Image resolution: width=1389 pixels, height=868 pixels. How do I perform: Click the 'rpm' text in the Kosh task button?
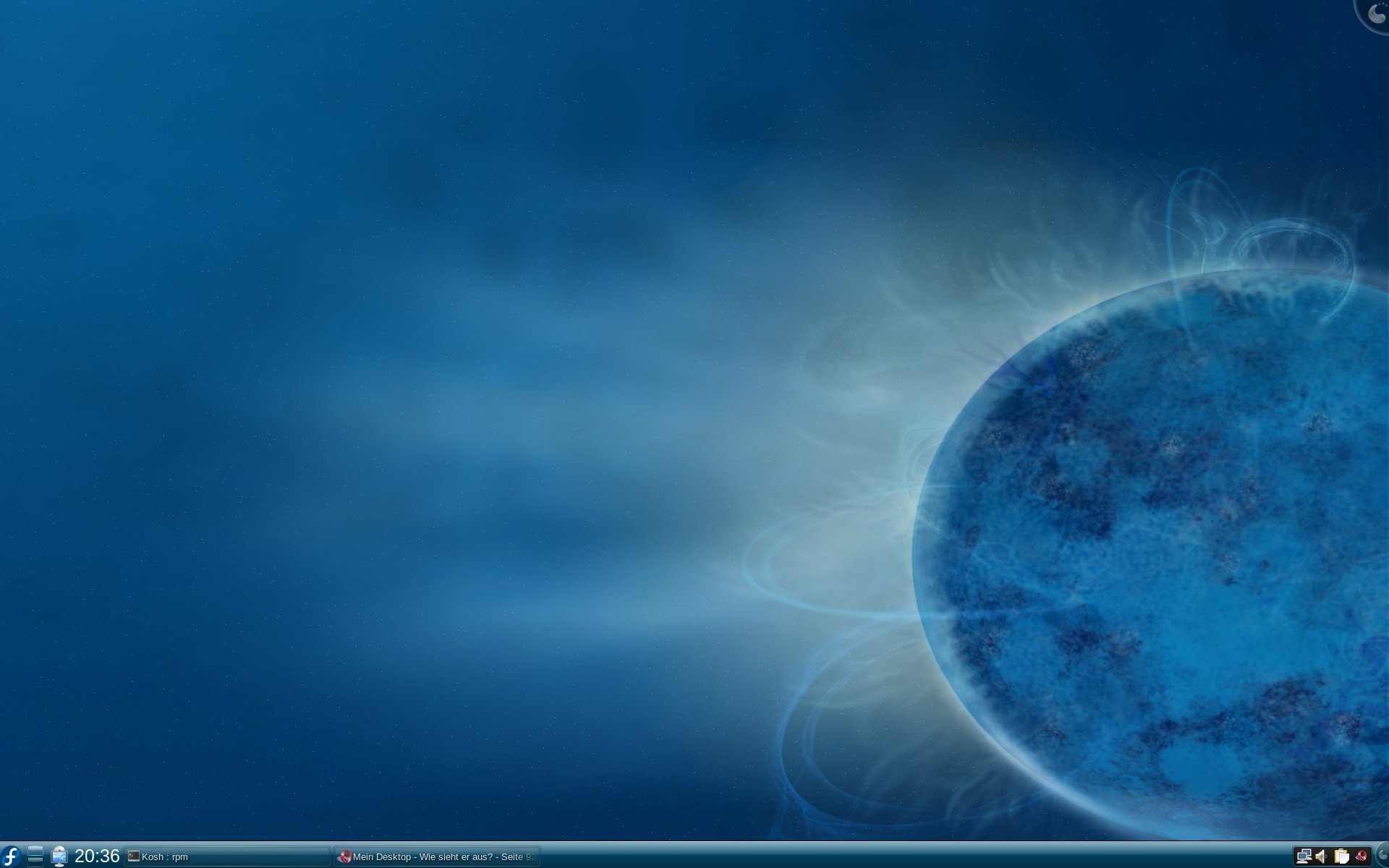180,856
